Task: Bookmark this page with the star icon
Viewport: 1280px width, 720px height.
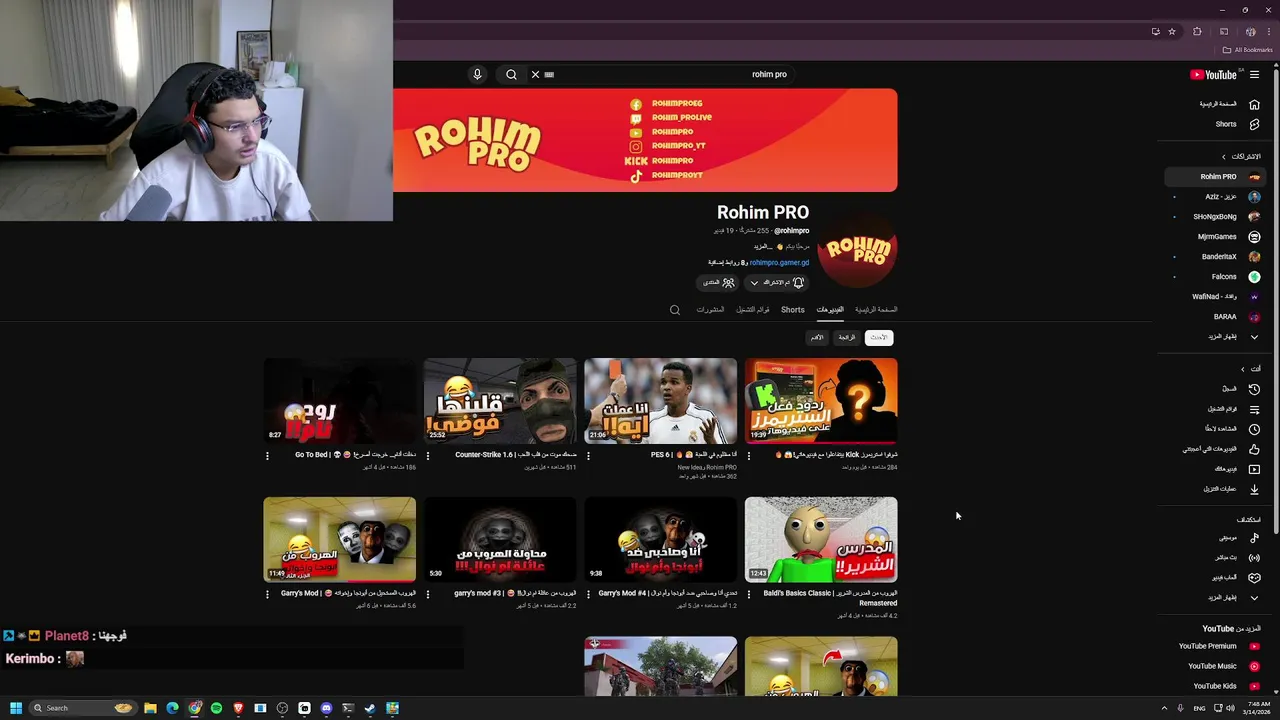Action: pos(1172,31)
